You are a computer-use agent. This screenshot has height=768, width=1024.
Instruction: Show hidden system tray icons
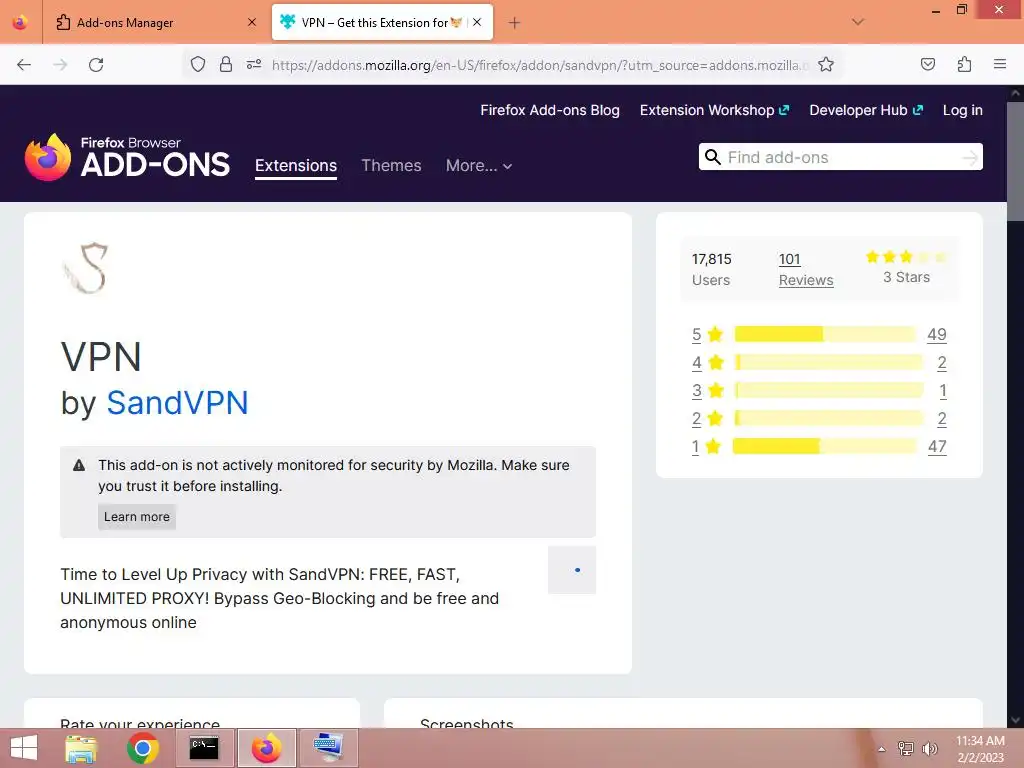882,749
